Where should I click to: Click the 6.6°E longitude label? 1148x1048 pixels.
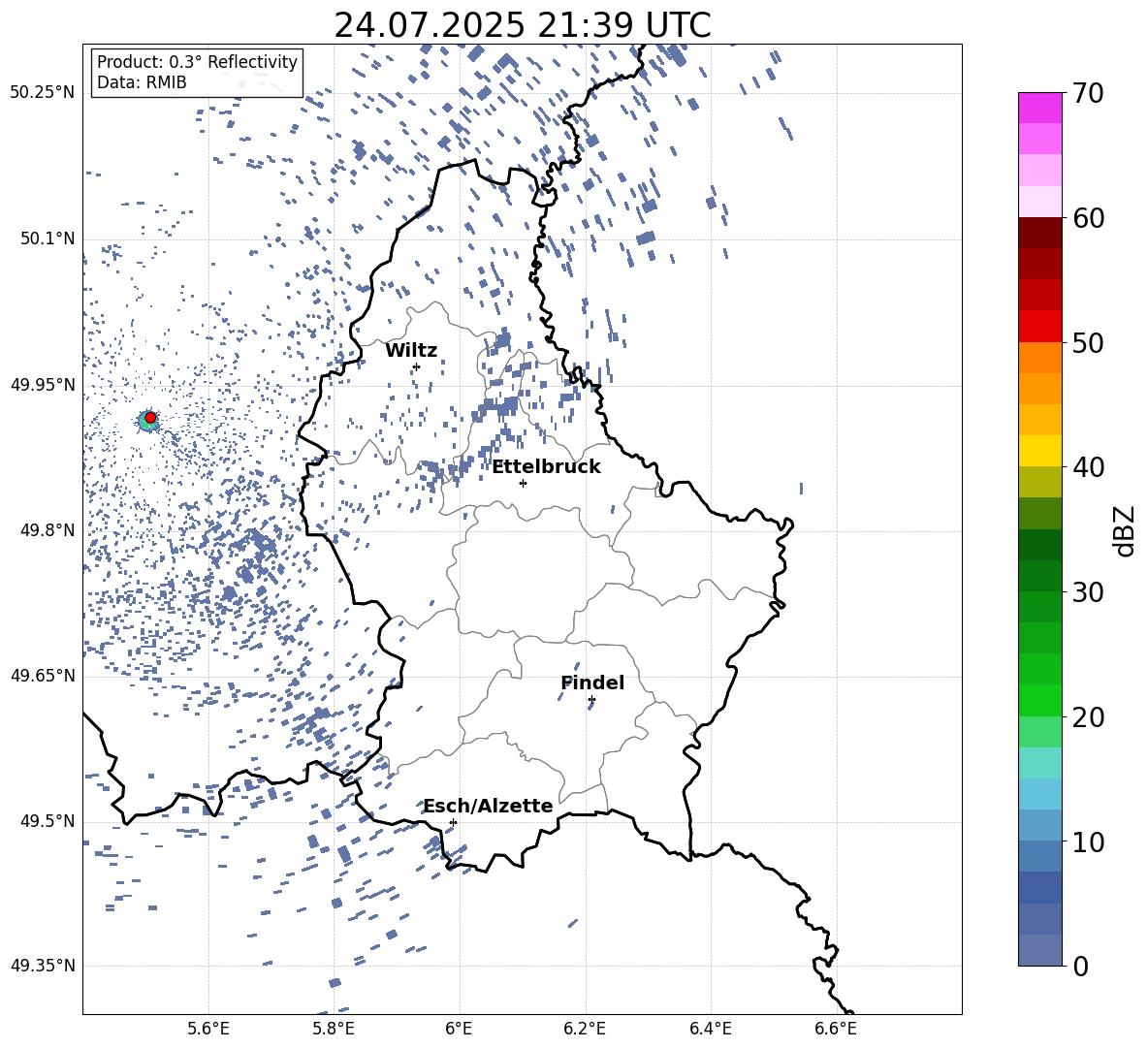click(836, 1029)
